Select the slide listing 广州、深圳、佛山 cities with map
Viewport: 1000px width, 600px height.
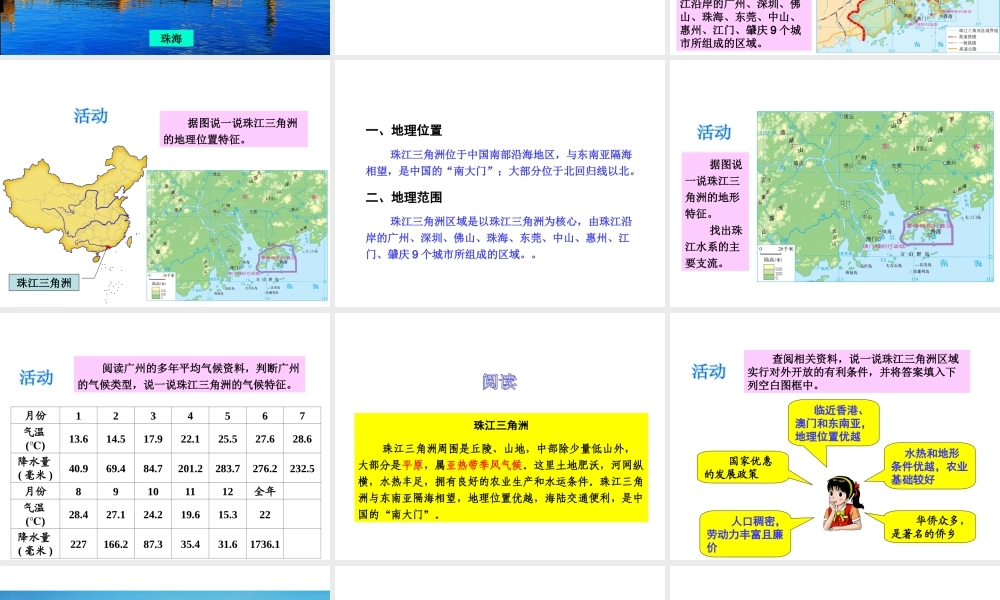point(835,27)
